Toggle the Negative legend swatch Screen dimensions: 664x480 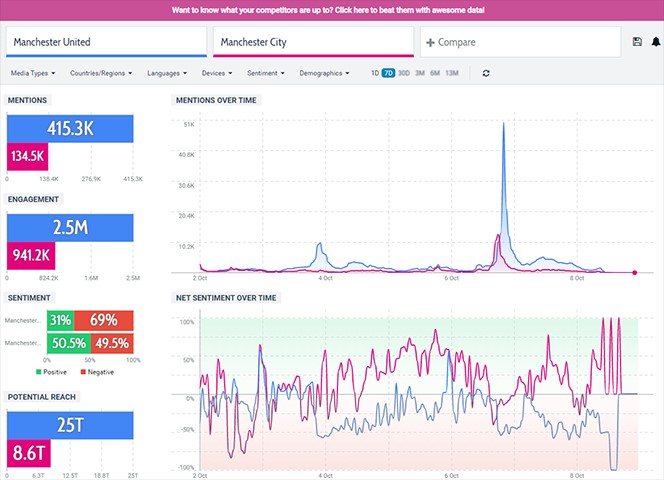(83, 372)
